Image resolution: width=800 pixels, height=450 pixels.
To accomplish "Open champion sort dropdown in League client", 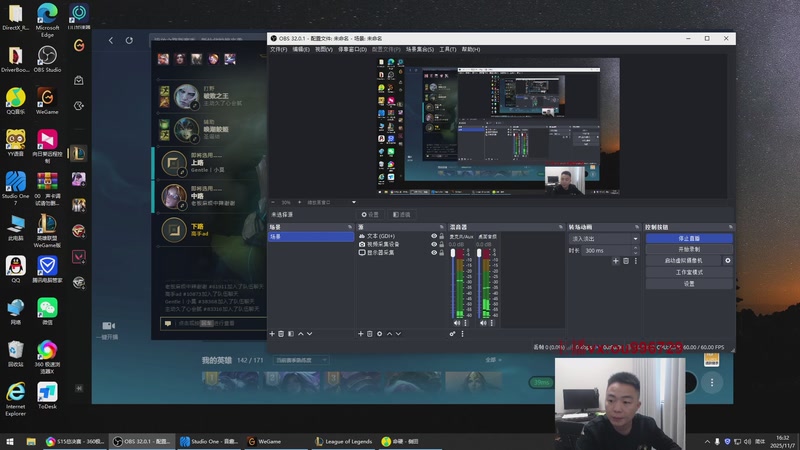I will pos(301,360).
